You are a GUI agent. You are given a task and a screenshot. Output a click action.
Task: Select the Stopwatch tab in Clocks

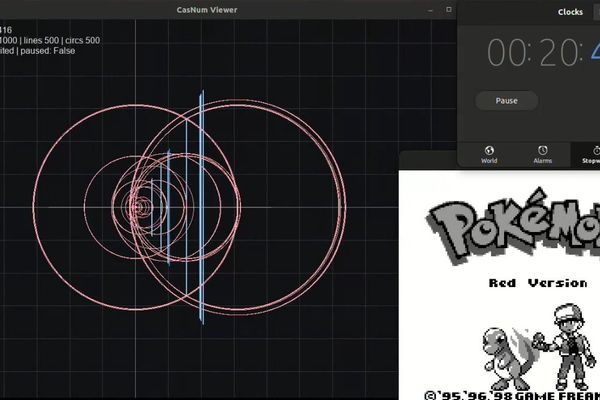tap(586, 155)
